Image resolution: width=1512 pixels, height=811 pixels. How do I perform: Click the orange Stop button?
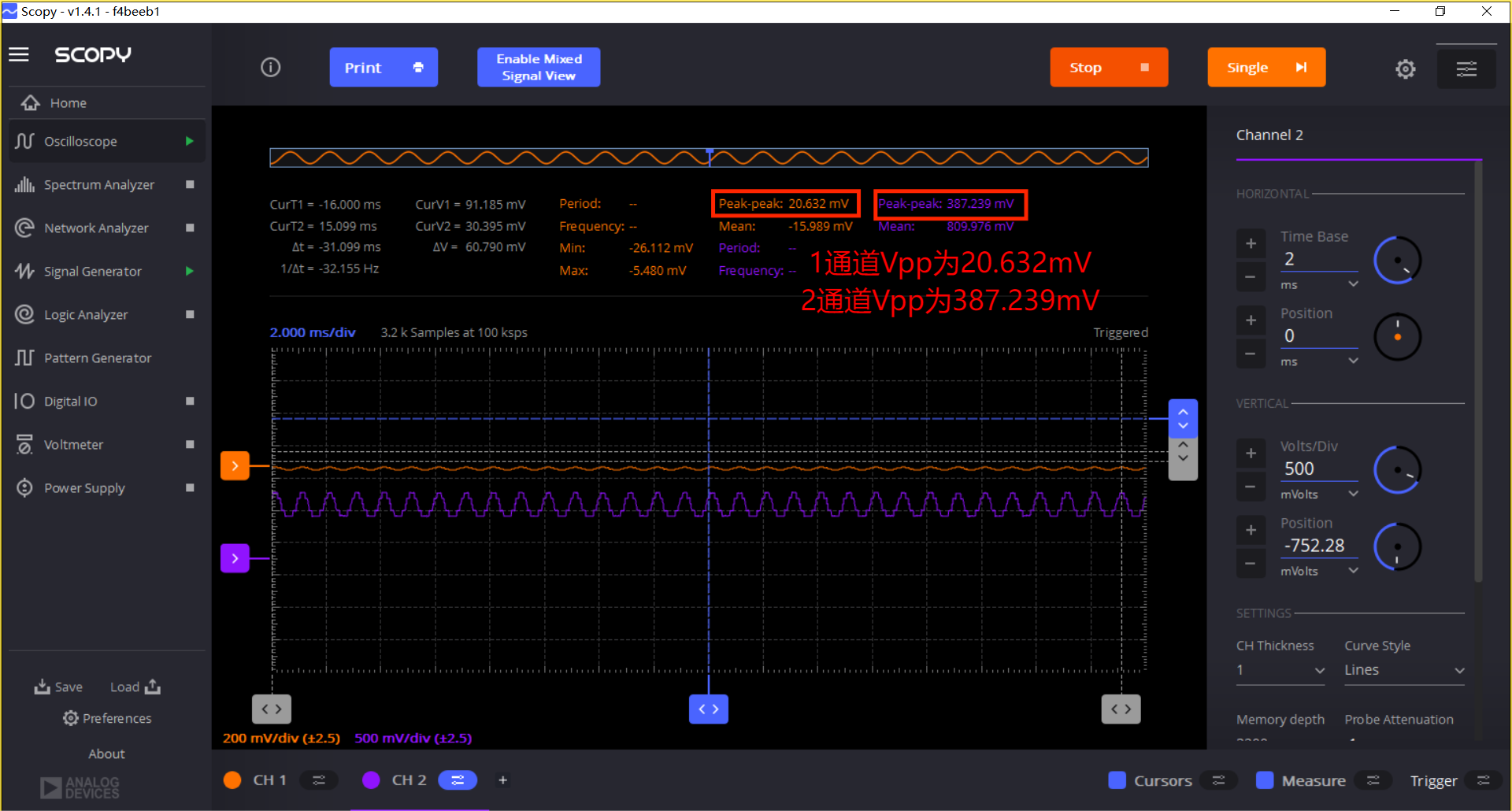tap(1109, 67)
